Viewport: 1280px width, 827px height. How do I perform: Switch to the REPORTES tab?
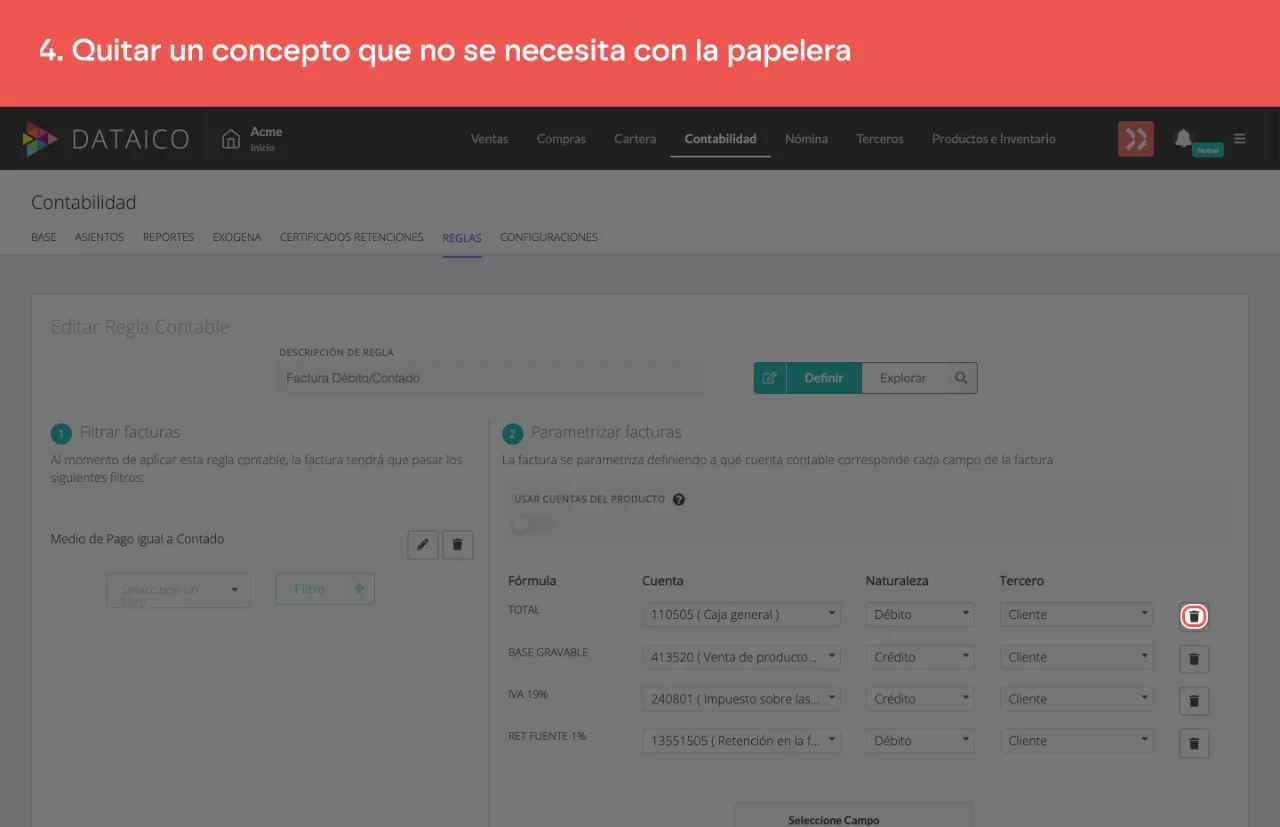coord(168,238)
